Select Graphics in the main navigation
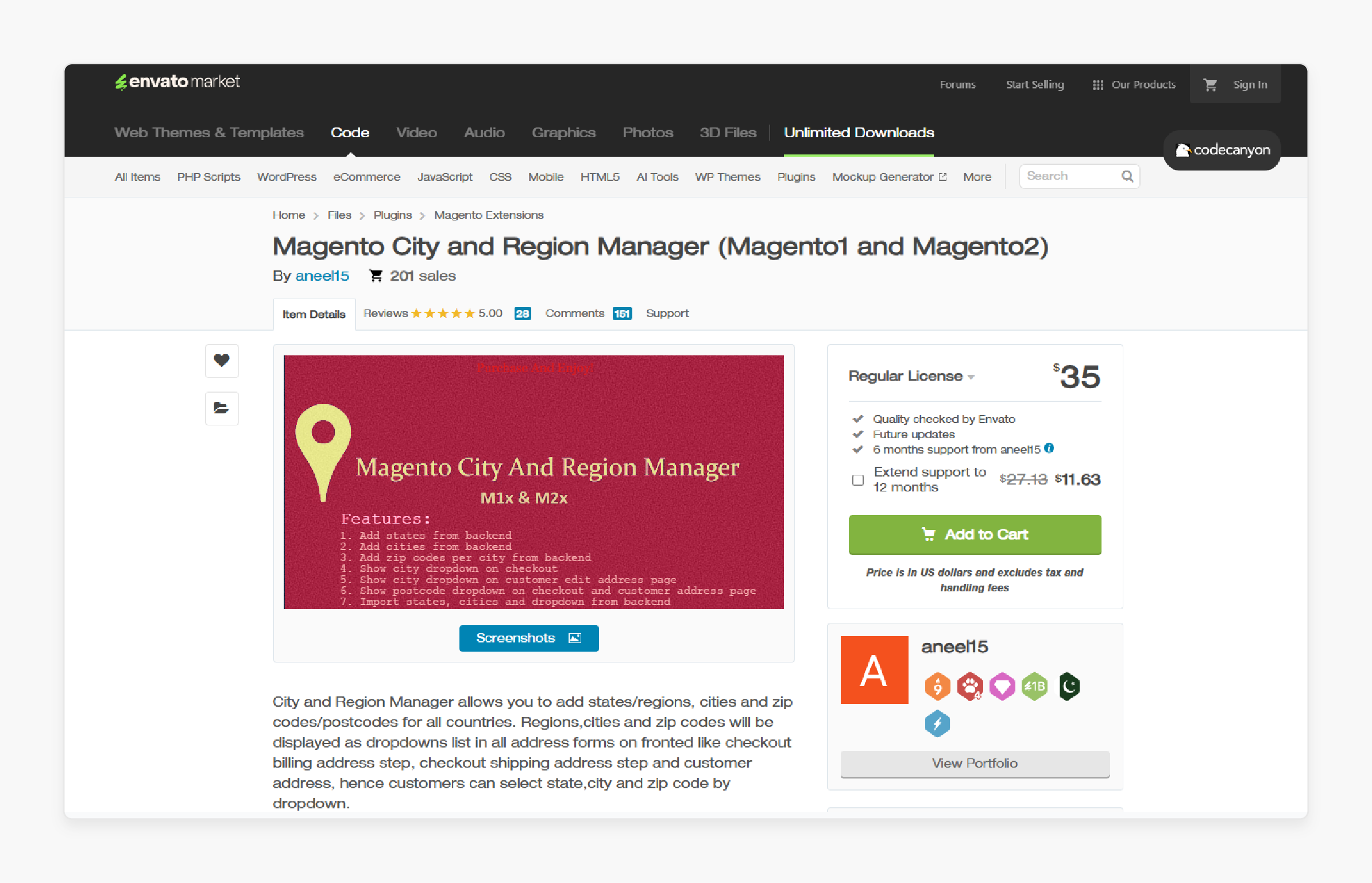This screenshot has height=883, width=1372. (x=563, y=133)
